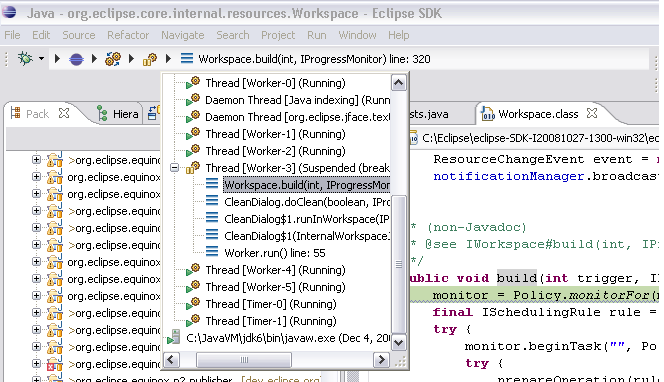Click the Workspace.class file icon on tab
The width and height of the screenshot is (664, 382).
(487, 113)
